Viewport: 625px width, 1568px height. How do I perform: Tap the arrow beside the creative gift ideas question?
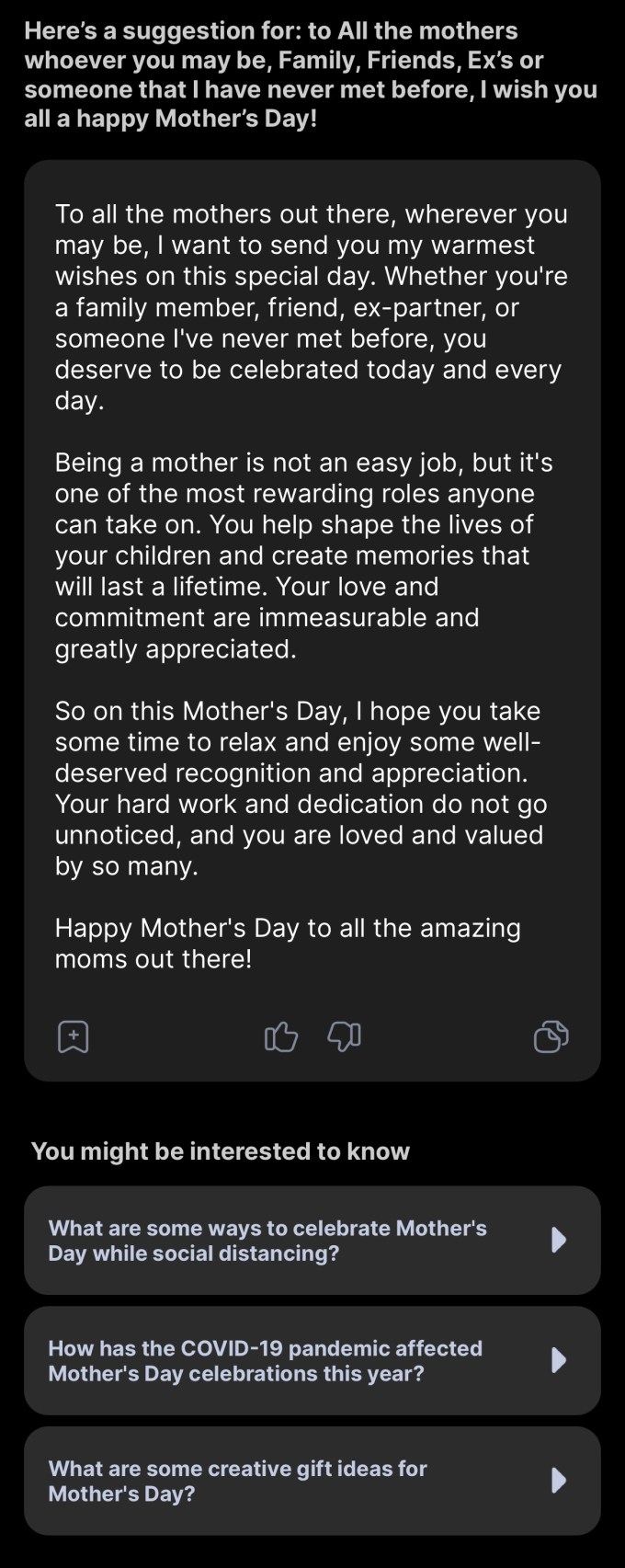point(558,1481)
